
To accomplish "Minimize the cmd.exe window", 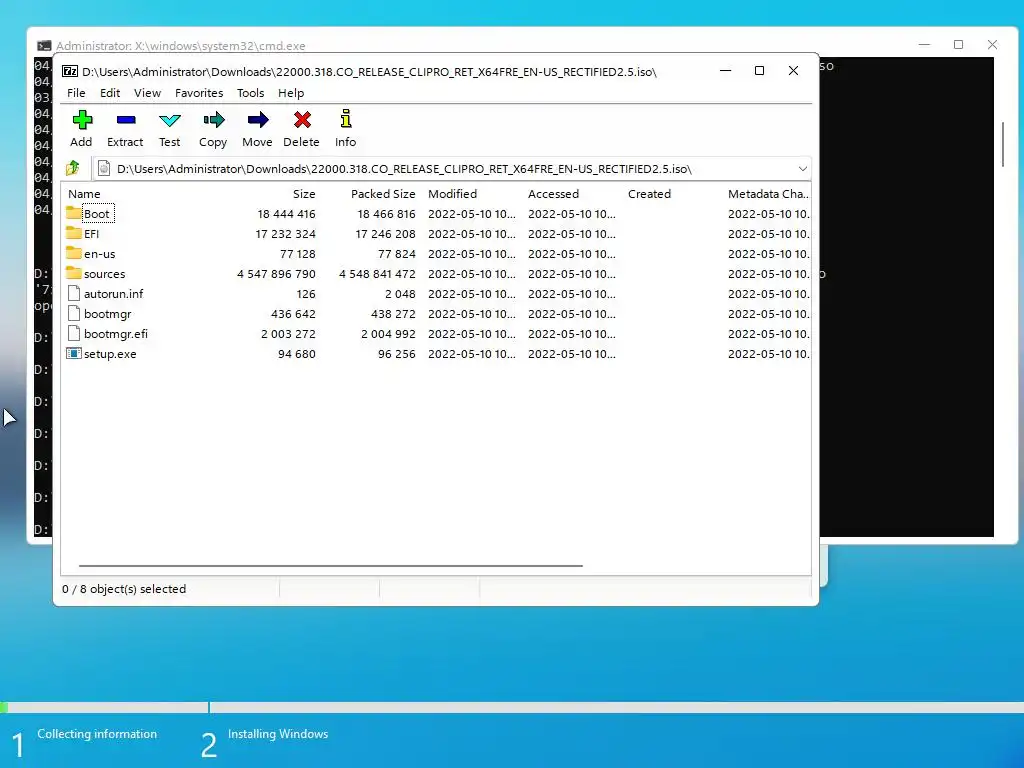I will tap(924, 44).
